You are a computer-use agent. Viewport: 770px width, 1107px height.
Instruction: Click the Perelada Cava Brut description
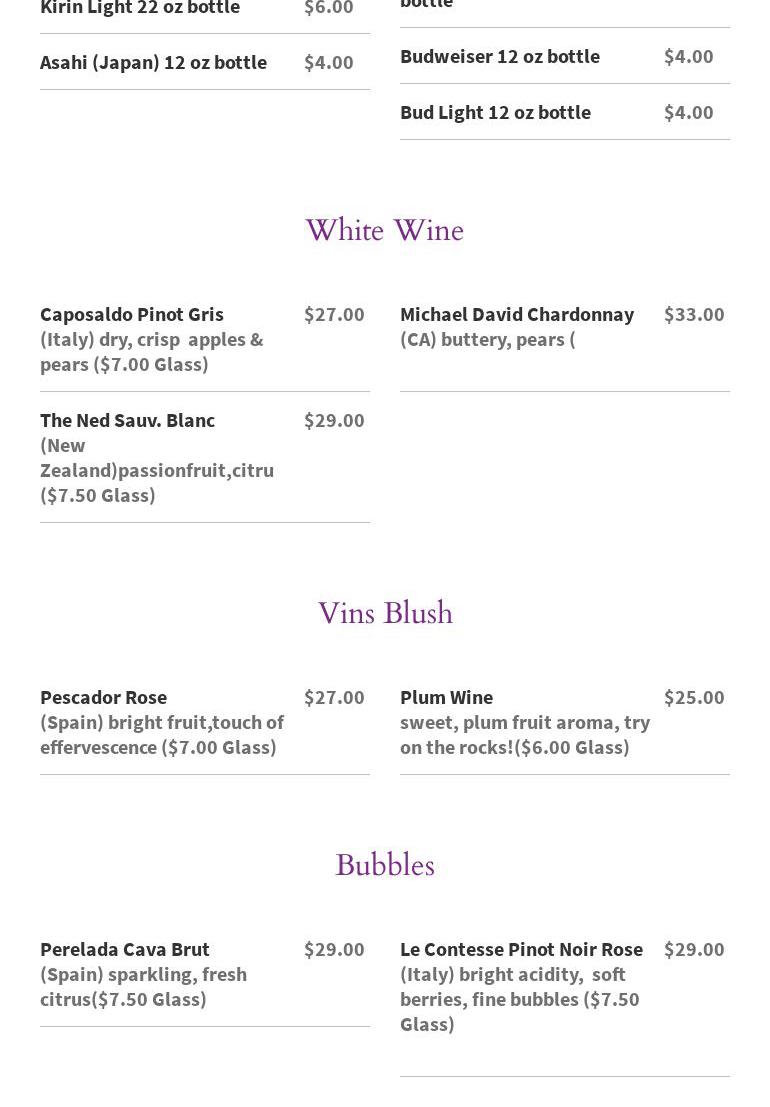coord(143,987)
